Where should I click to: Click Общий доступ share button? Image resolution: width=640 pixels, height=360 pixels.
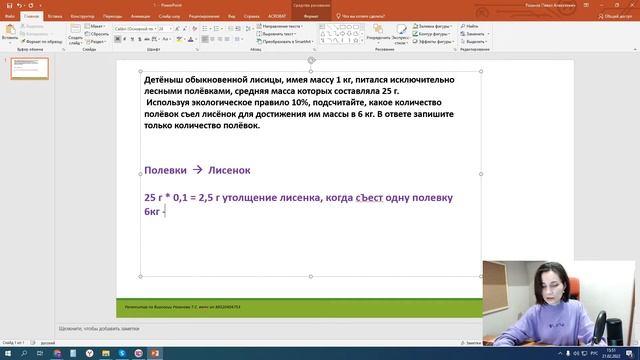615,16
